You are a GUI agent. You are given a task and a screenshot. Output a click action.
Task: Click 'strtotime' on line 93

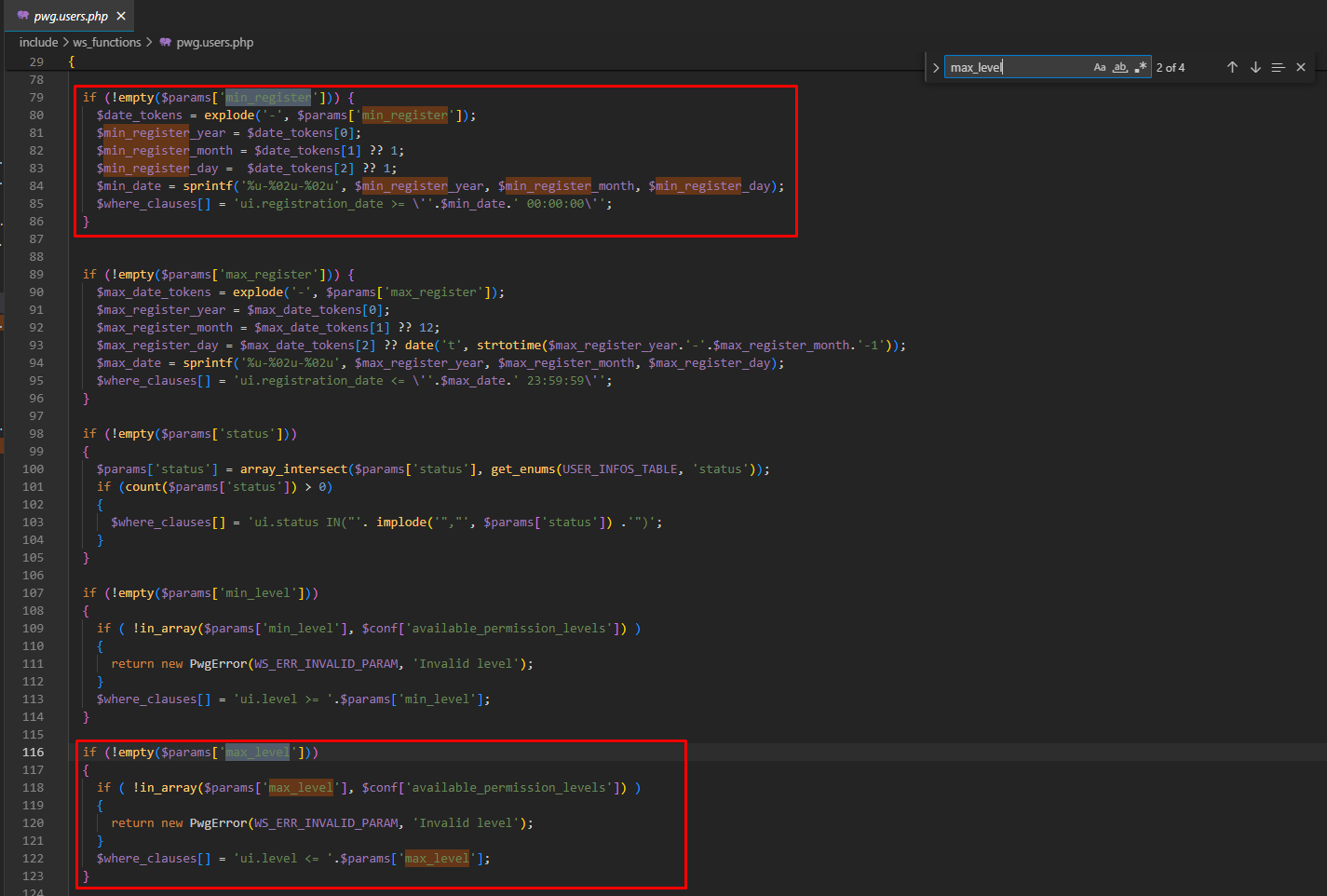tap(508, 345)
